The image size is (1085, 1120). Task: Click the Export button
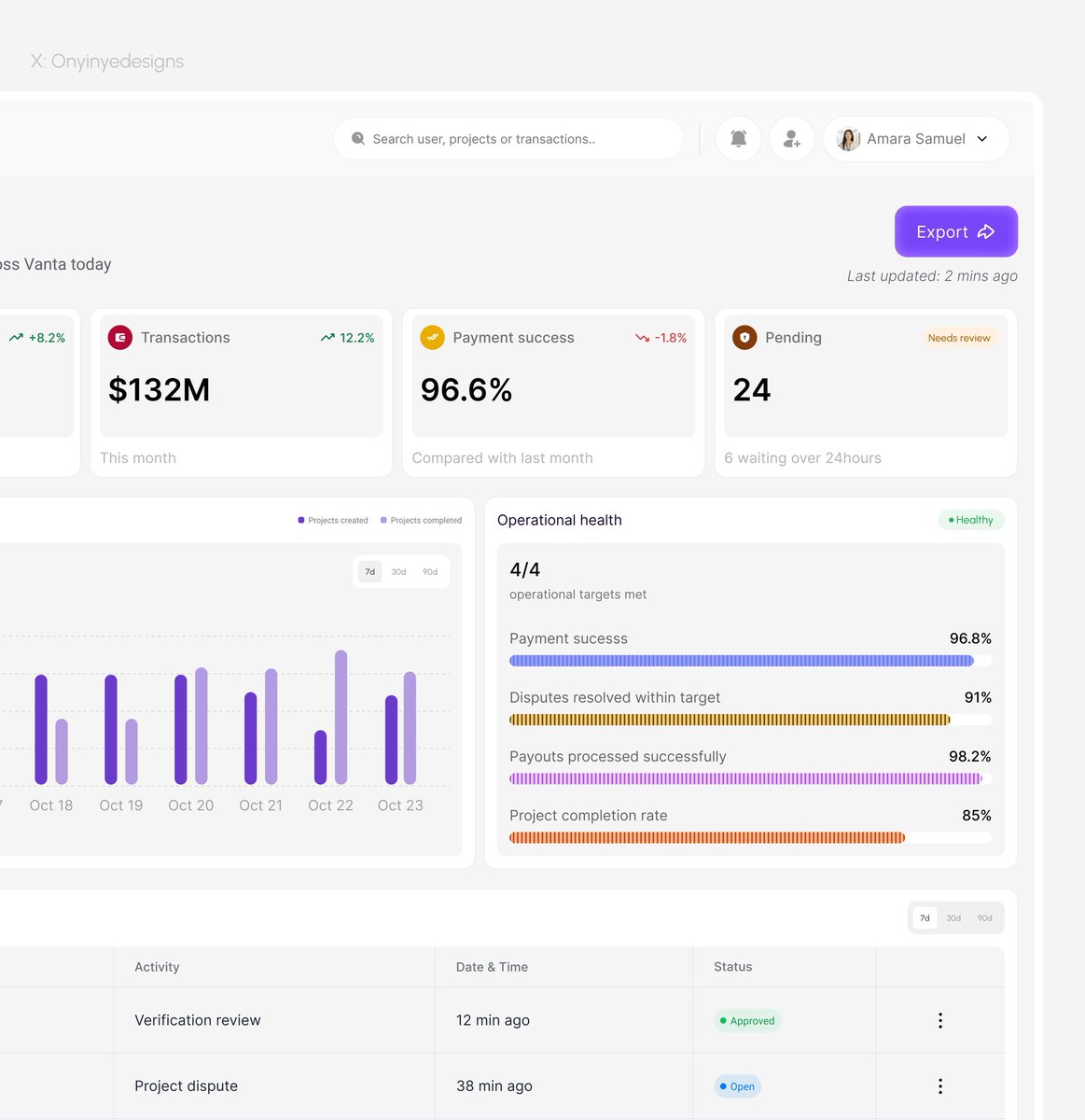pyautogui.click(x=955, y=231)
